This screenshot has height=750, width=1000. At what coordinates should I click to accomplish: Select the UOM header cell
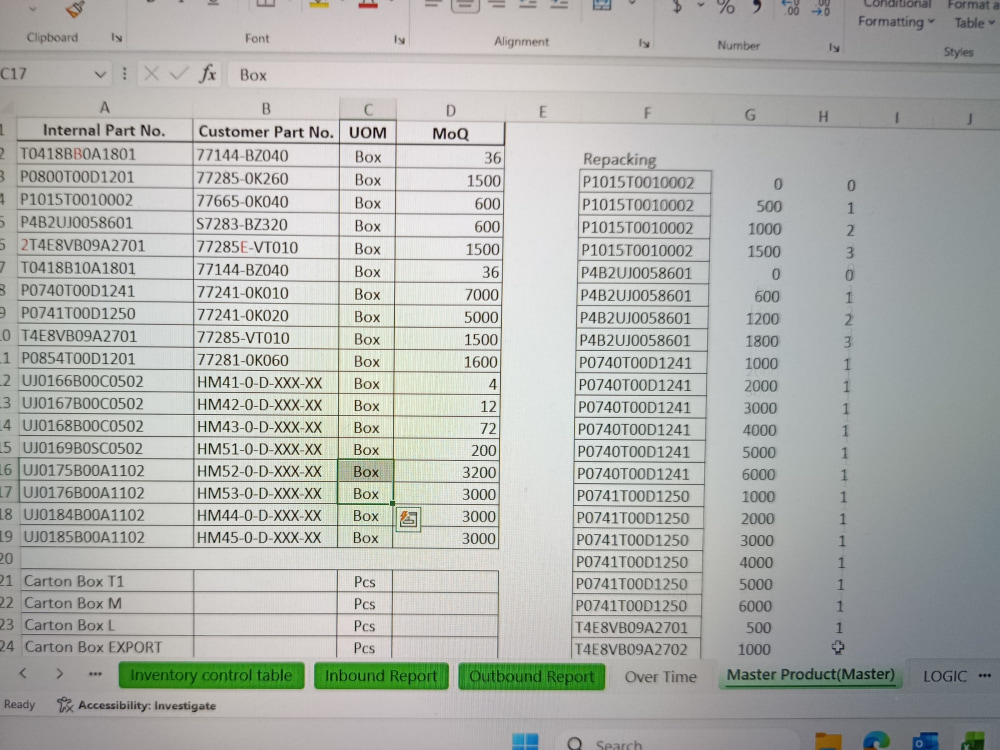367,133
